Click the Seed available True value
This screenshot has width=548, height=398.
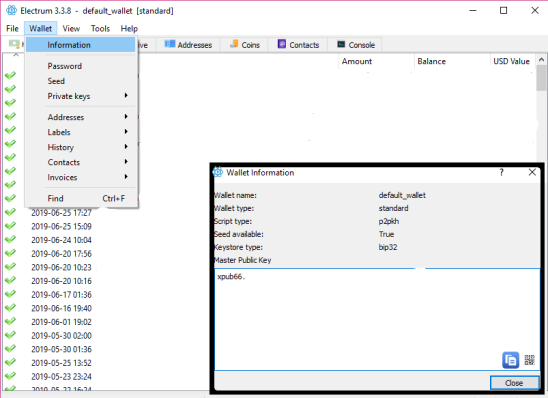(x=386, y=234)
